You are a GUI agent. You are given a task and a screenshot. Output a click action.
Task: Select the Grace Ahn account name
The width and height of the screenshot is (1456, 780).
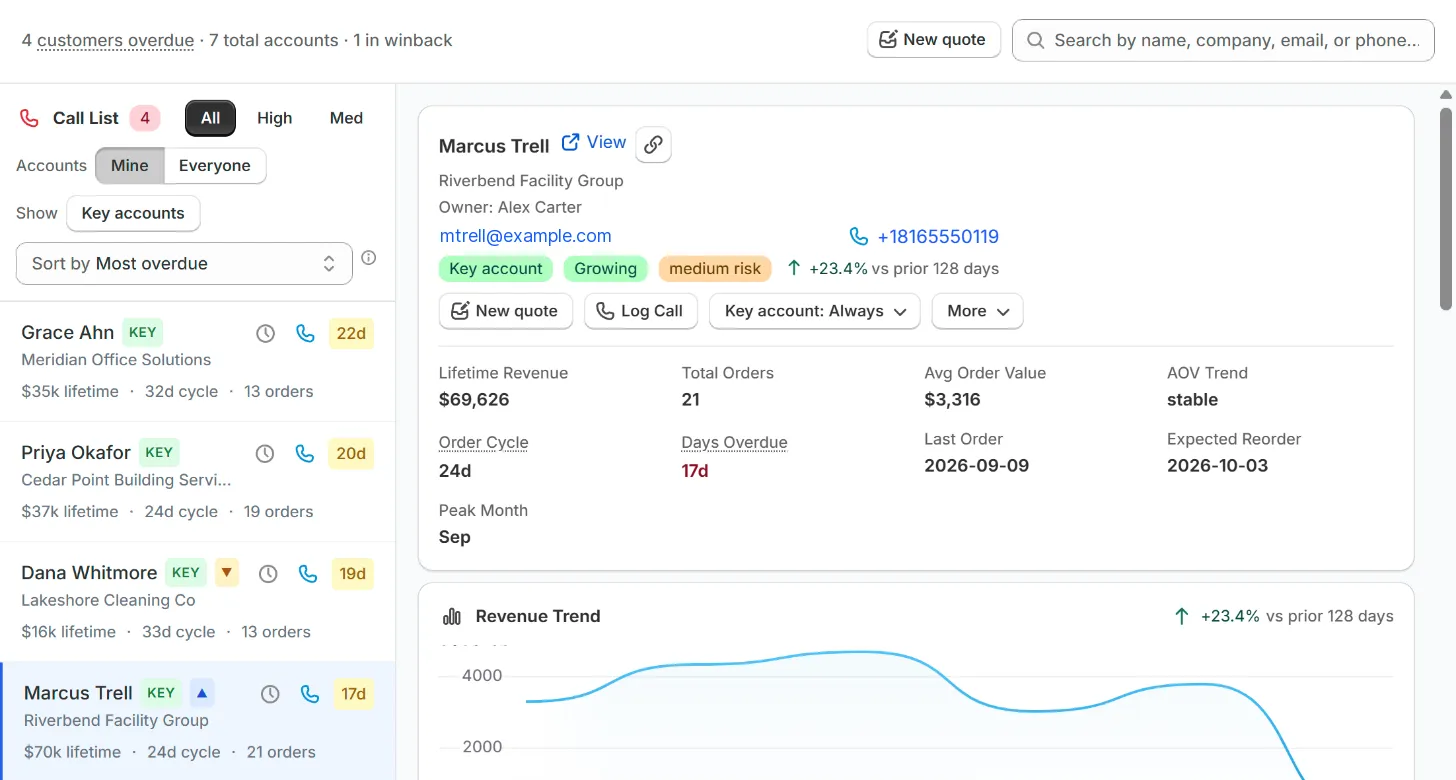coord(67,333)
